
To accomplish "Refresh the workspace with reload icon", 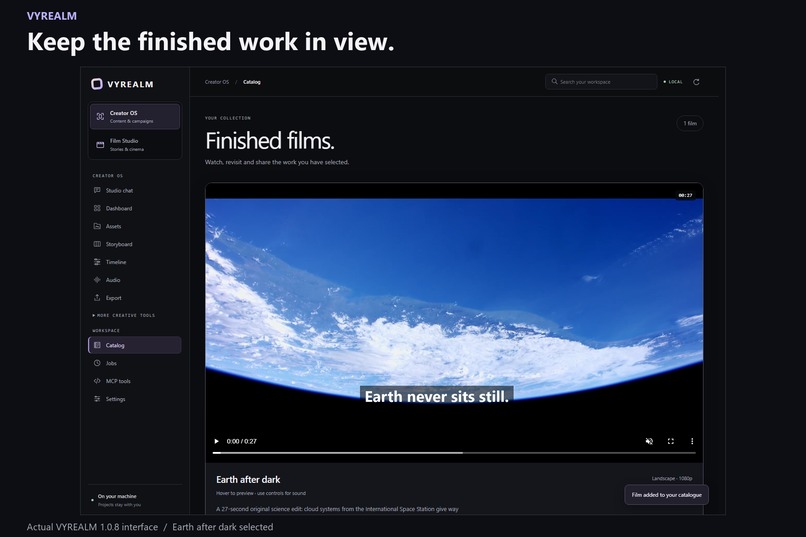I will coord(697,82).
